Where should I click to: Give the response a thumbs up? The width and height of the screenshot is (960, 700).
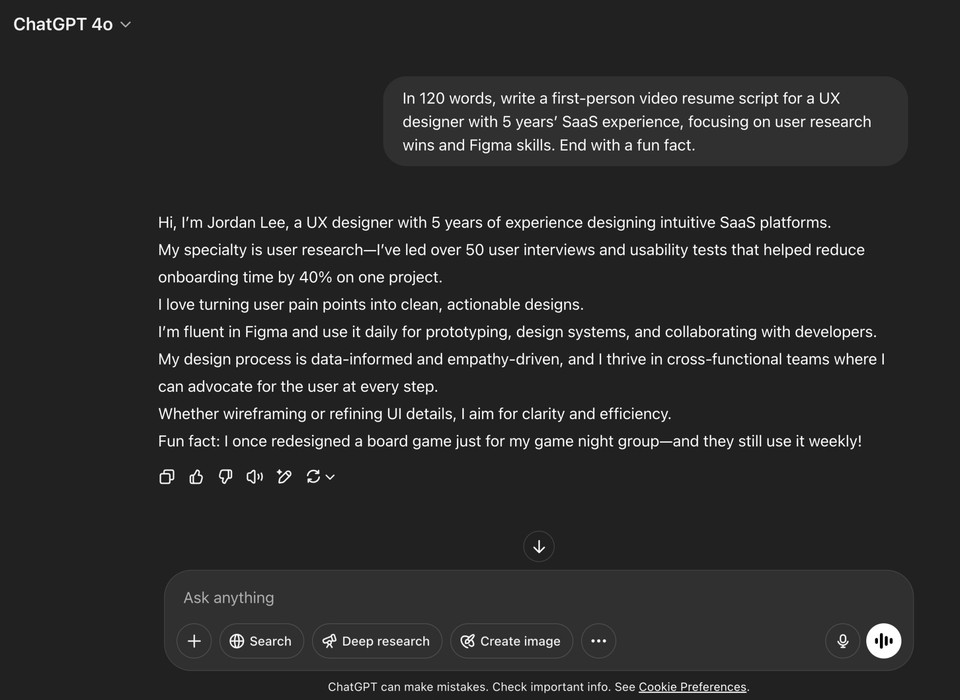(x=196, y=476)
